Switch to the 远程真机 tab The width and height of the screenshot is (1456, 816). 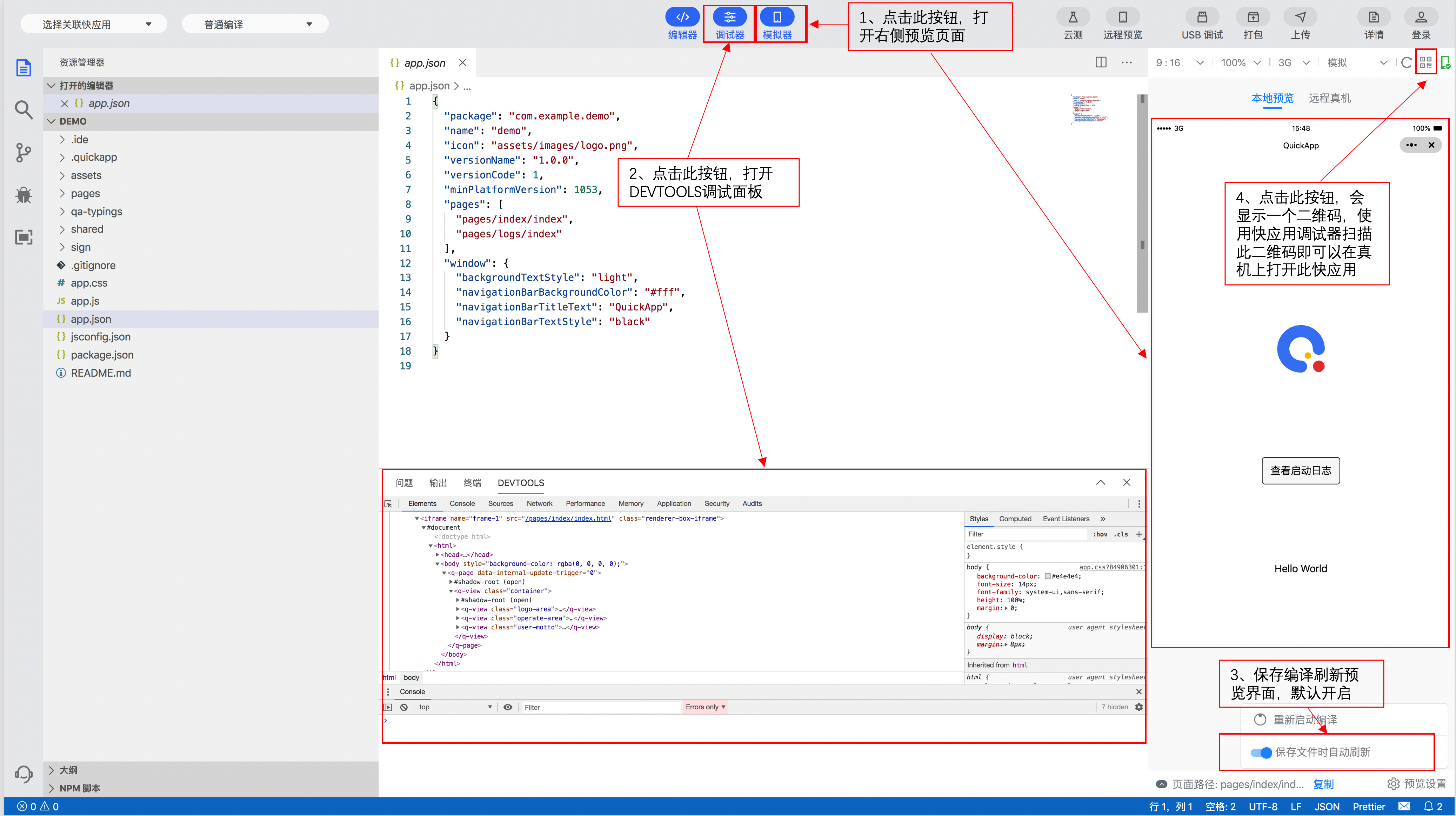pos(1329,98)
